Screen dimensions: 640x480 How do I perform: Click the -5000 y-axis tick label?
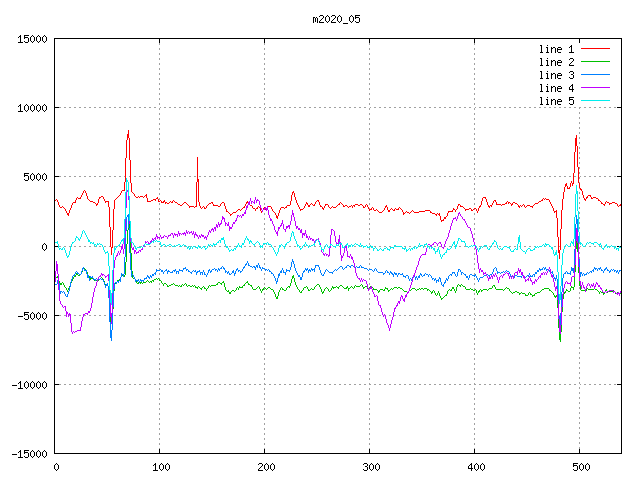click(32, 315)
